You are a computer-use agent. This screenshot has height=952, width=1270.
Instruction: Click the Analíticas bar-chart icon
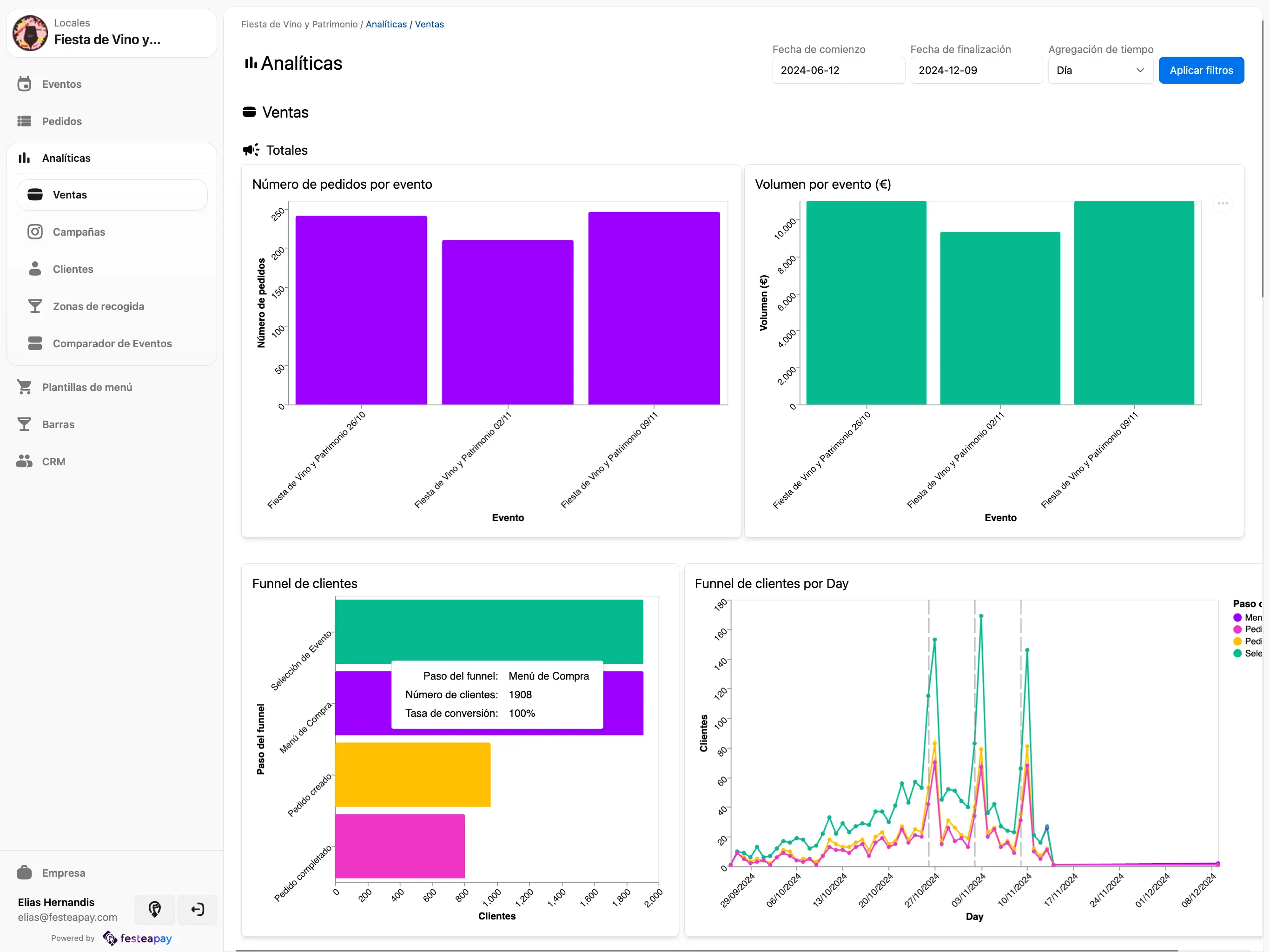point(24,157)
